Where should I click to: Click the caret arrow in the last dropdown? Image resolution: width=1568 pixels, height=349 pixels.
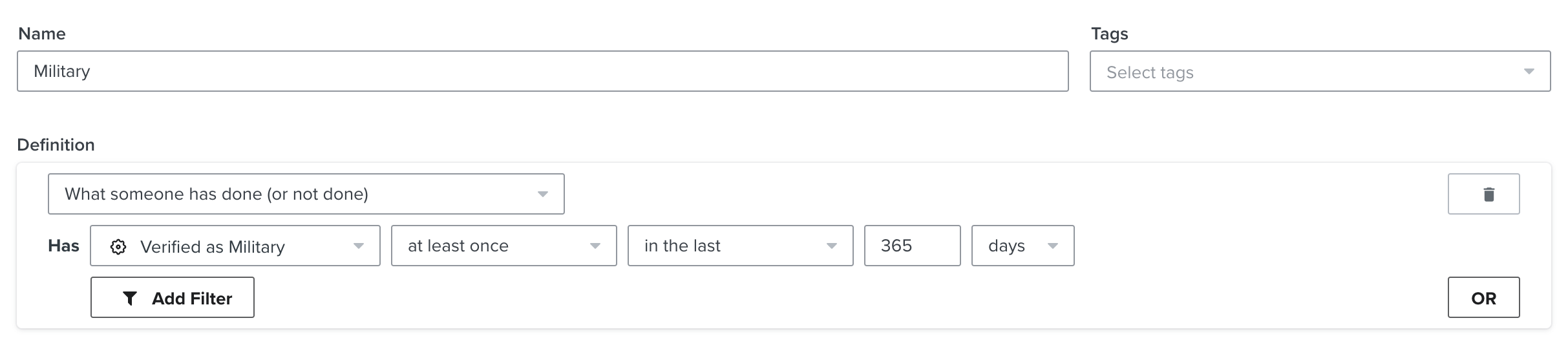(x=832, y=246)
